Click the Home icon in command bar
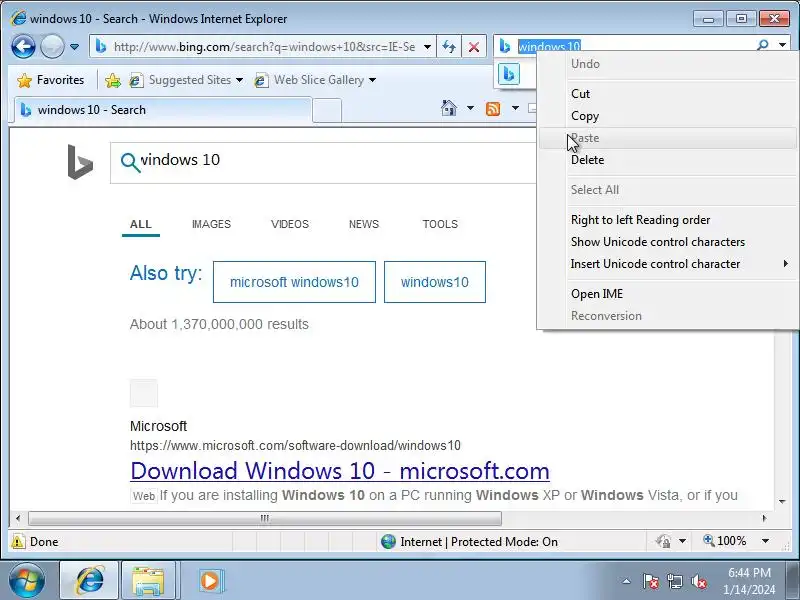This screenshot has width=800, height=600. coord(449,108)
